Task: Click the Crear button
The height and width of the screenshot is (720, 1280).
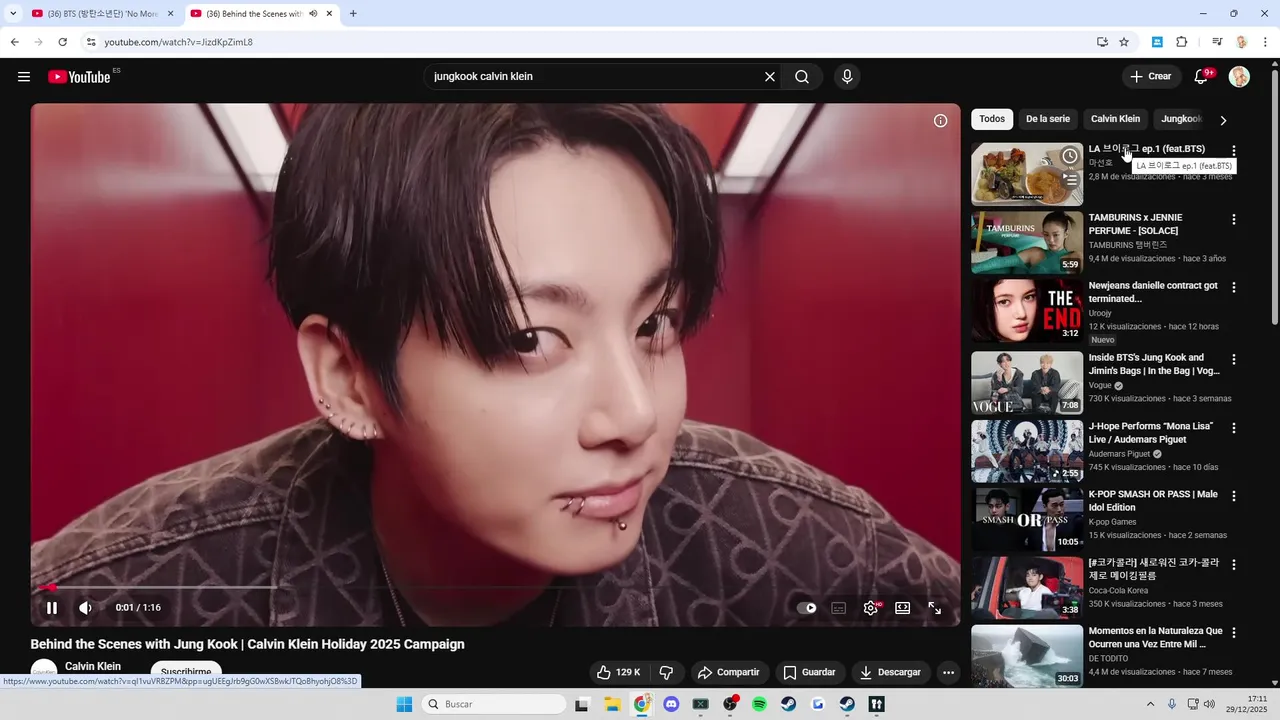Action: 1151,77
